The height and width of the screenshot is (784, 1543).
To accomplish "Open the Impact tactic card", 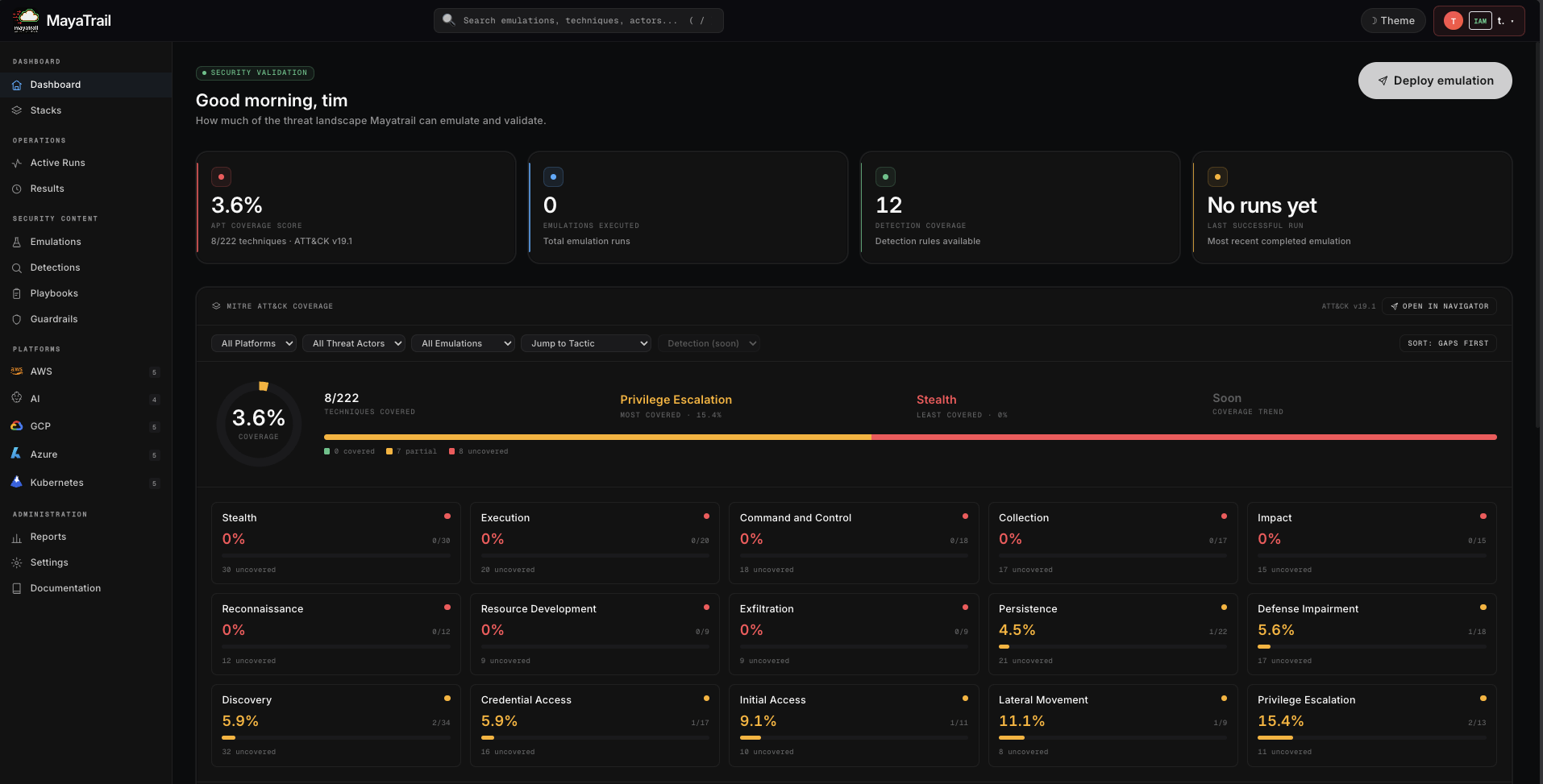I will (x=1371, y=543).
